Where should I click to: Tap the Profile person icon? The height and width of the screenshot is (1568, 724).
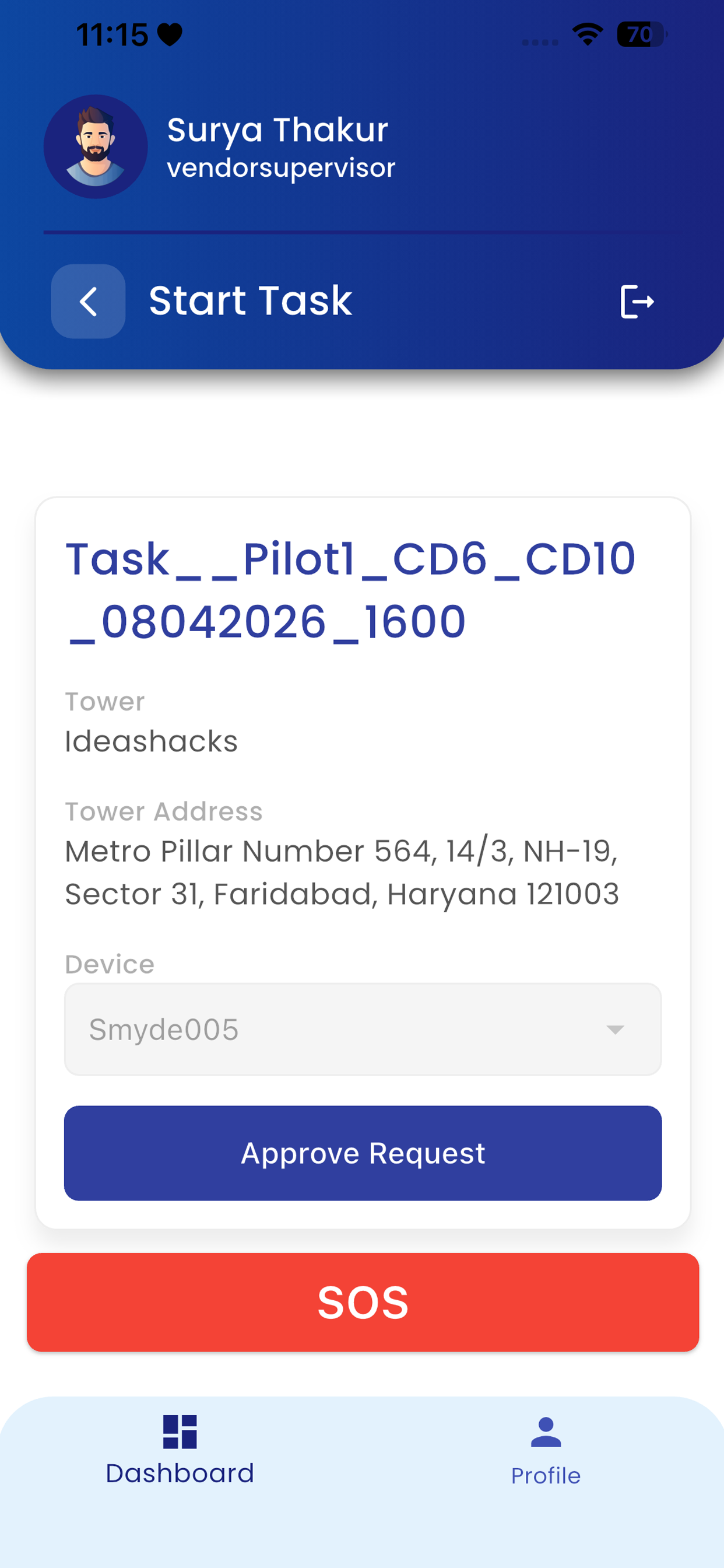pyautogui.click(x=546, y=1432)
